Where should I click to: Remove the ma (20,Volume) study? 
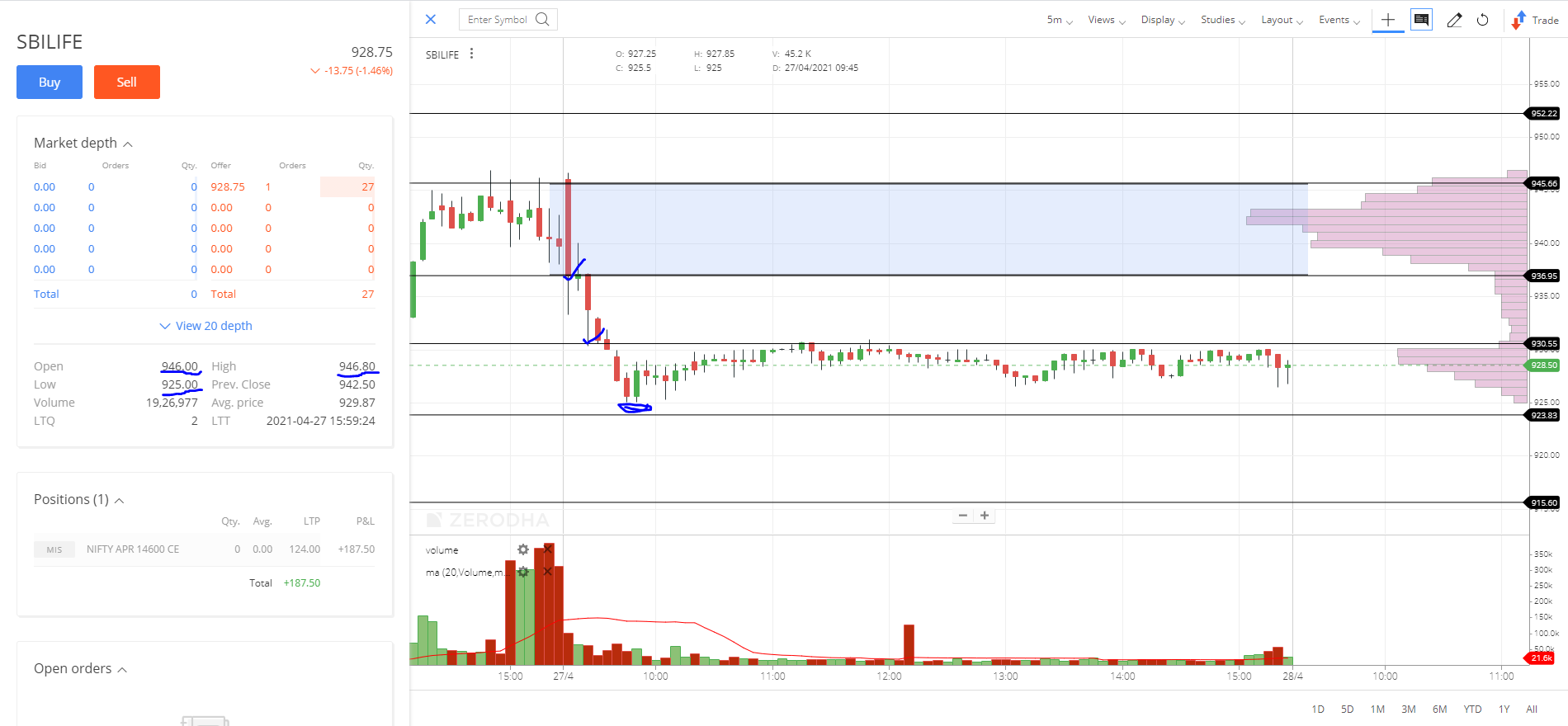(x=547, y=572)
